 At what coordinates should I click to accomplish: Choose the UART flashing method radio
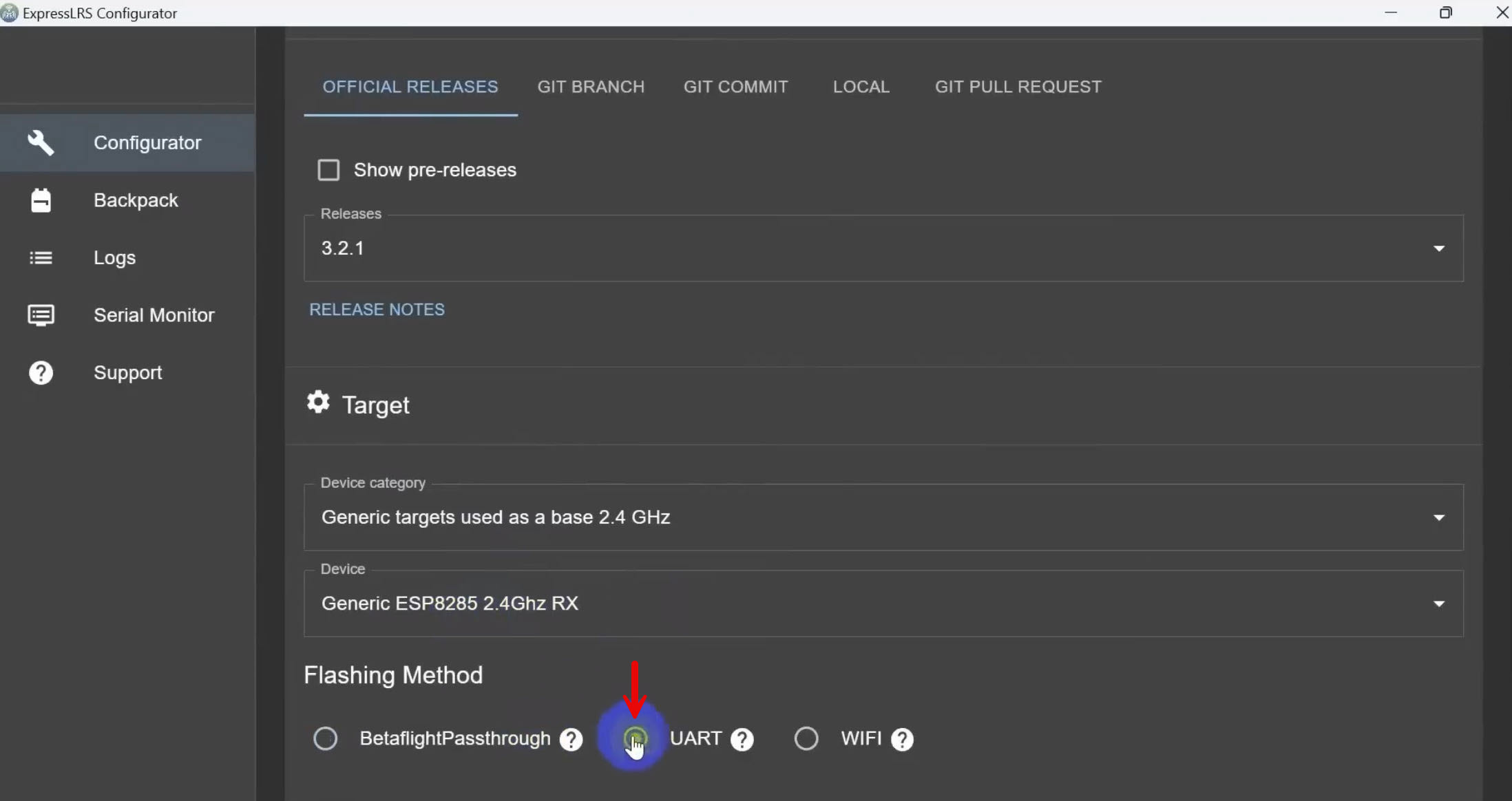[x=635, y=738]
